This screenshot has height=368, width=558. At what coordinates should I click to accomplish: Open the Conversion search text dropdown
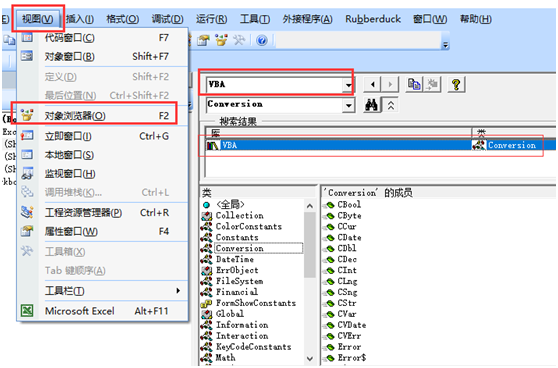348,105
